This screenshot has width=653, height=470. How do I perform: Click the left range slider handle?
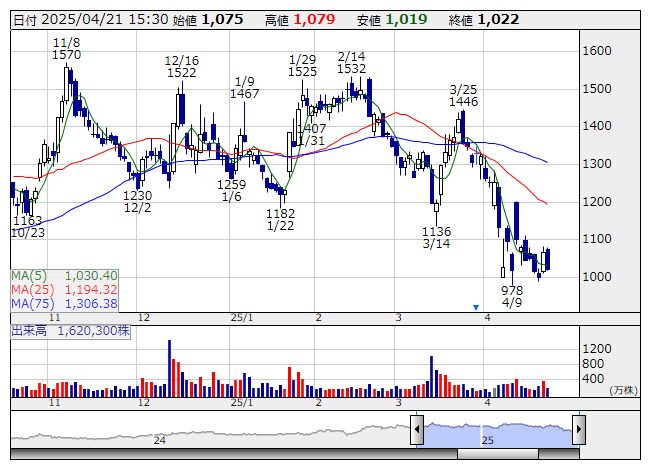(x=417, y=430)
